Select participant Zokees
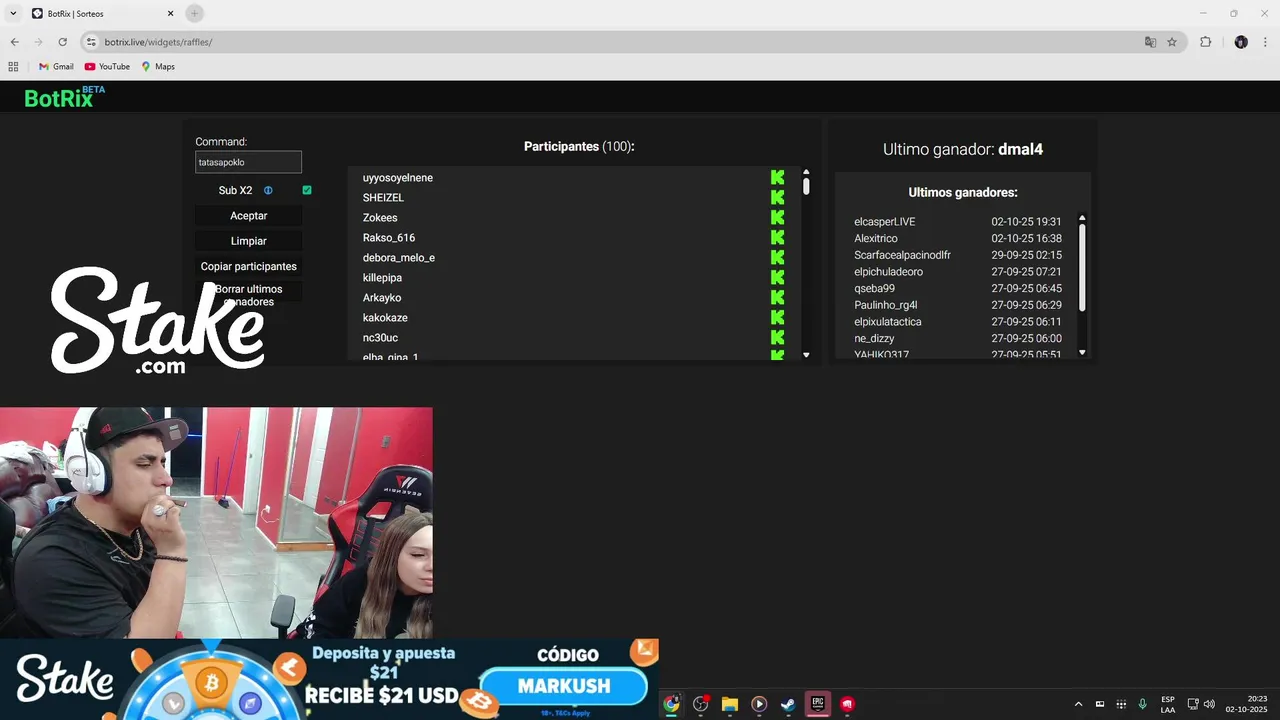Image resolution: width=1280 pixels, height=720 pixels. coord(380,218)
